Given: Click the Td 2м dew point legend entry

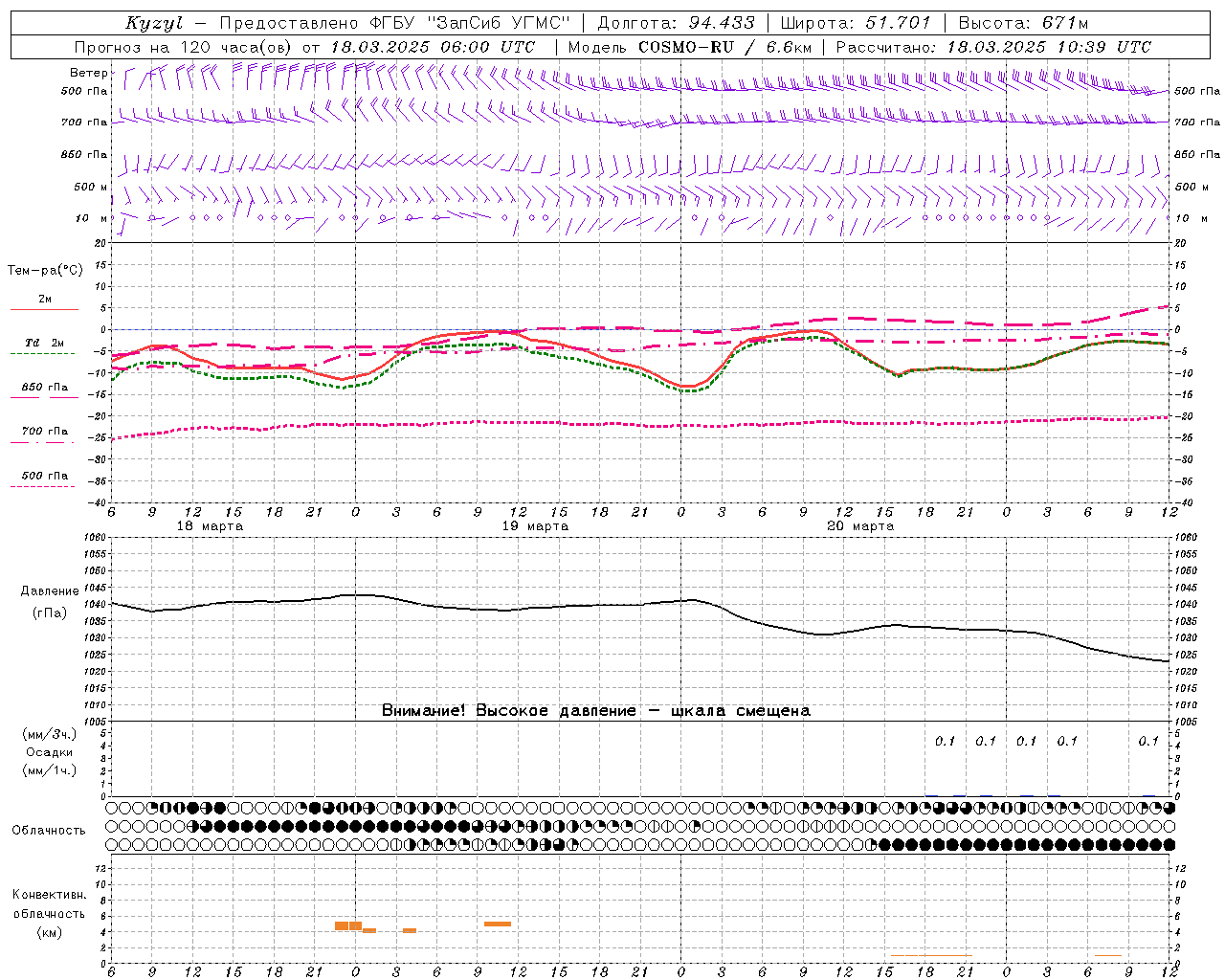Looking at the screenshot, I should click(45, 343).
